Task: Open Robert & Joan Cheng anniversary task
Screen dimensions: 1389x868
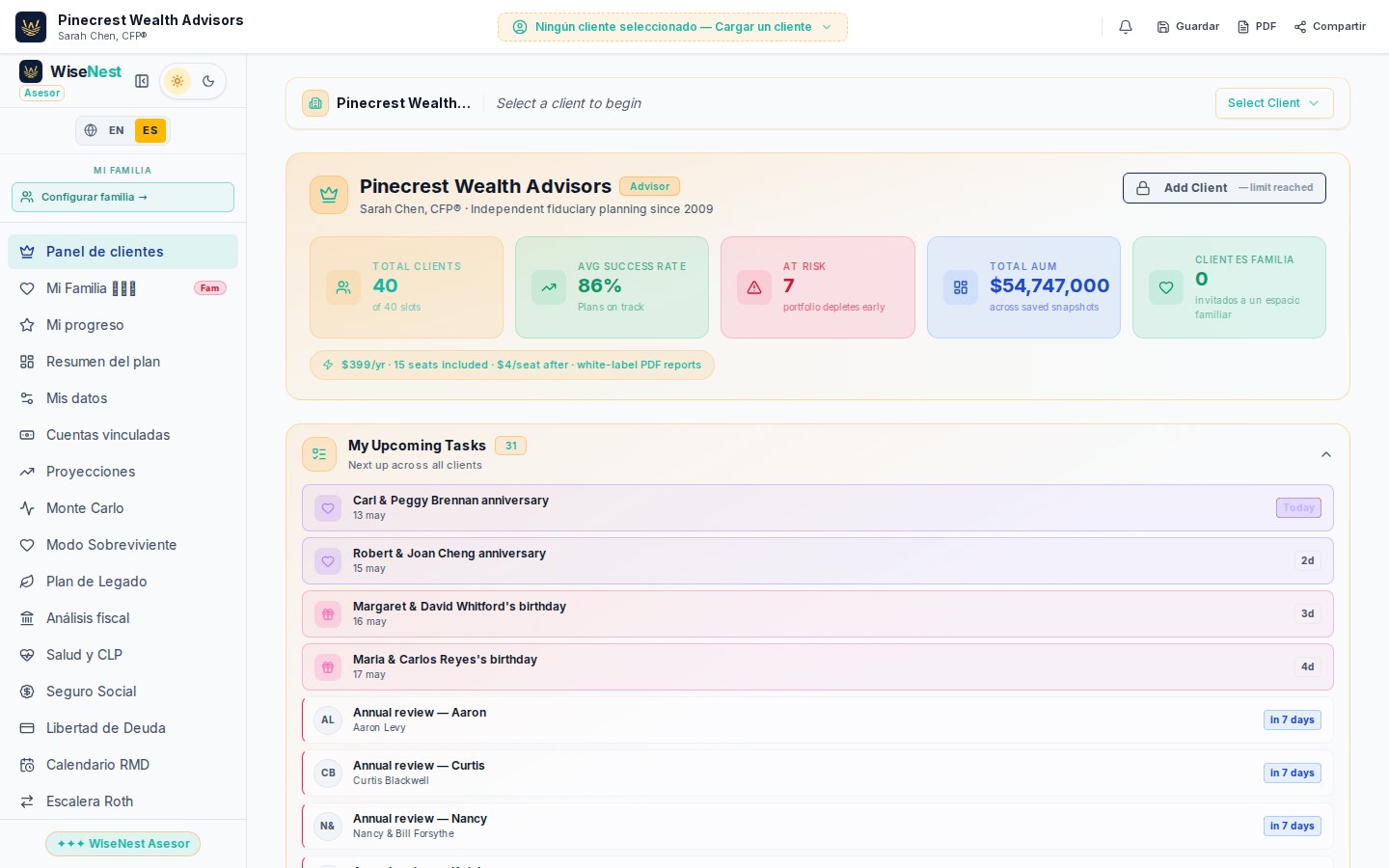Action: 818,561
